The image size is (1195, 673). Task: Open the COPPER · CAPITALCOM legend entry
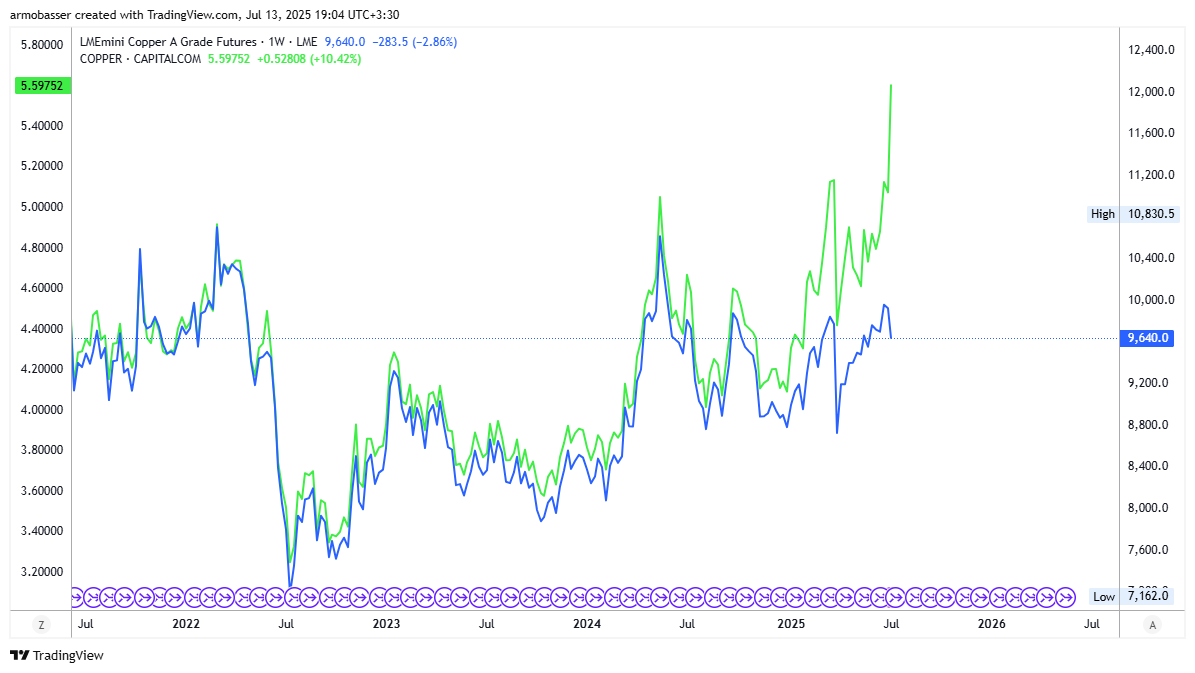tap(140, 59)
